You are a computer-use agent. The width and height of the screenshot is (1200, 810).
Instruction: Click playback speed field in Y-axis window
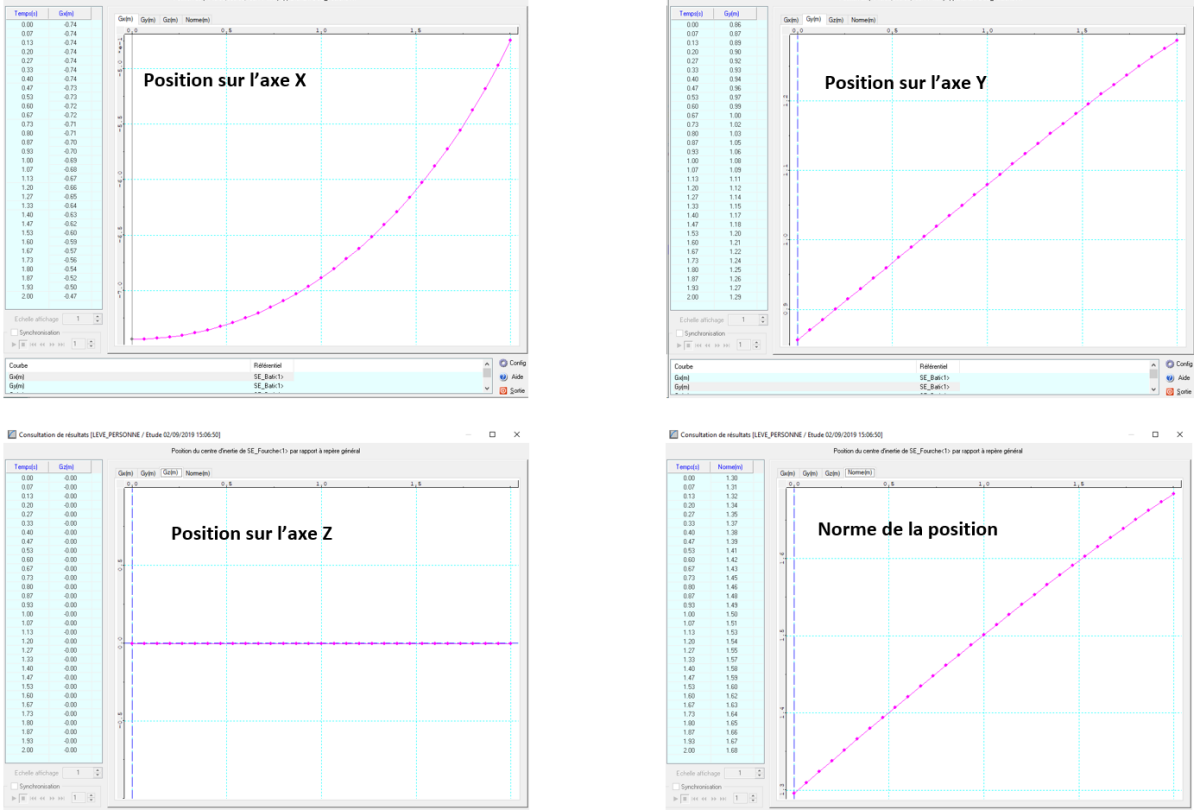(743, 345)
